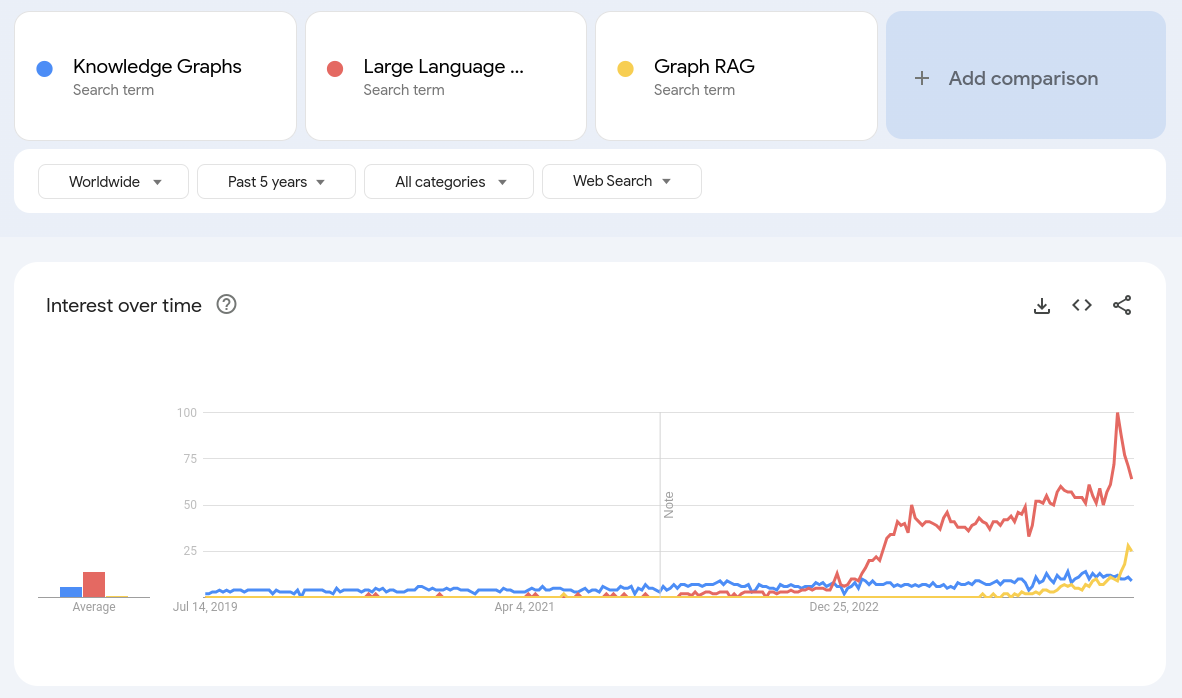Open the embed code for the chart
The image size is (1182, 698).
pyautogui.click(x=1081, y=305)
